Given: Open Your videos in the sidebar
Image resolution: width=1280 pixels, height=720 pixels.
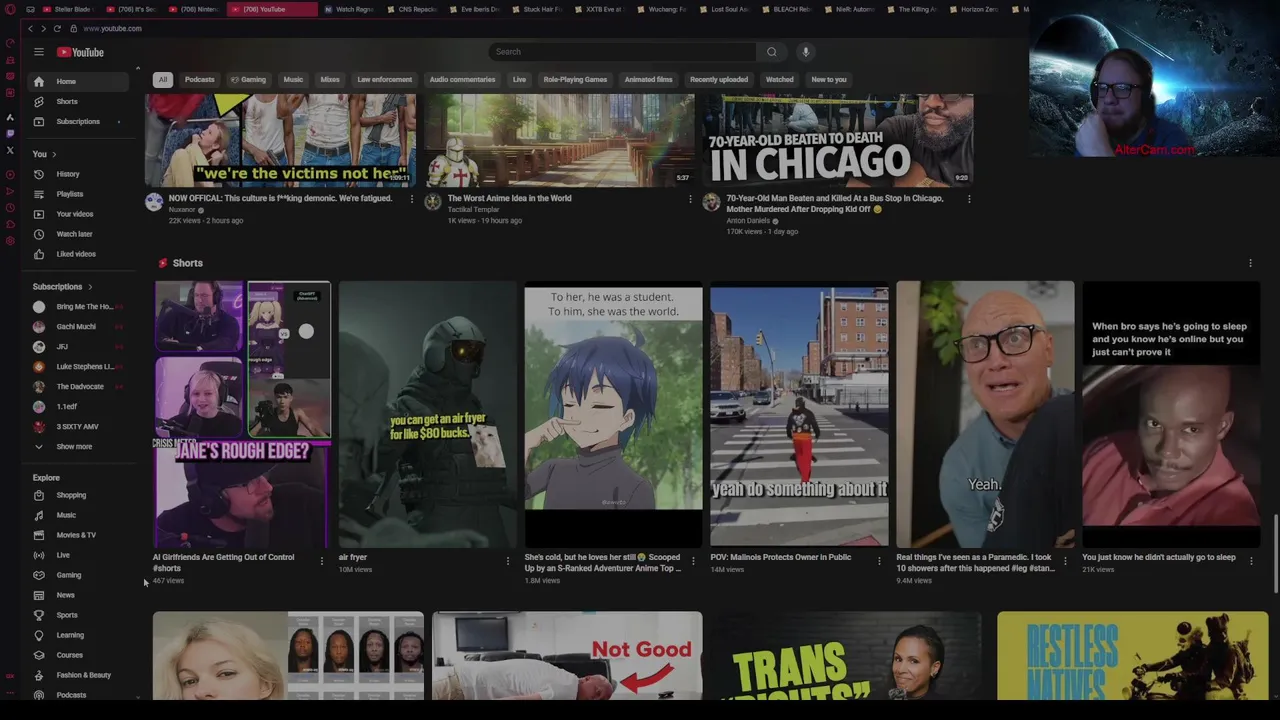Looking at the screenshot, I should point(80,214).
